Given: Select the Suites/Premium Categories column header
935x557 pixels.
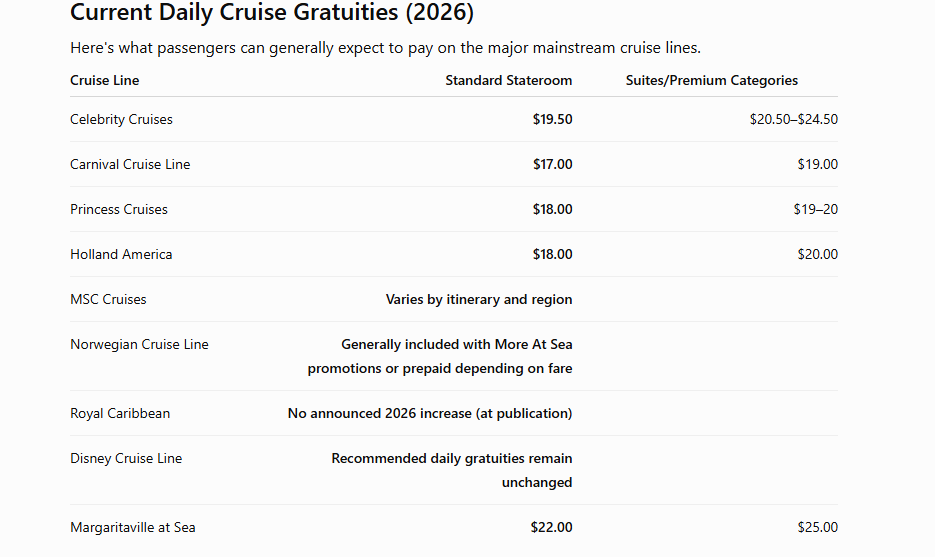Looking at the screenshot, I should coord(711,81).
